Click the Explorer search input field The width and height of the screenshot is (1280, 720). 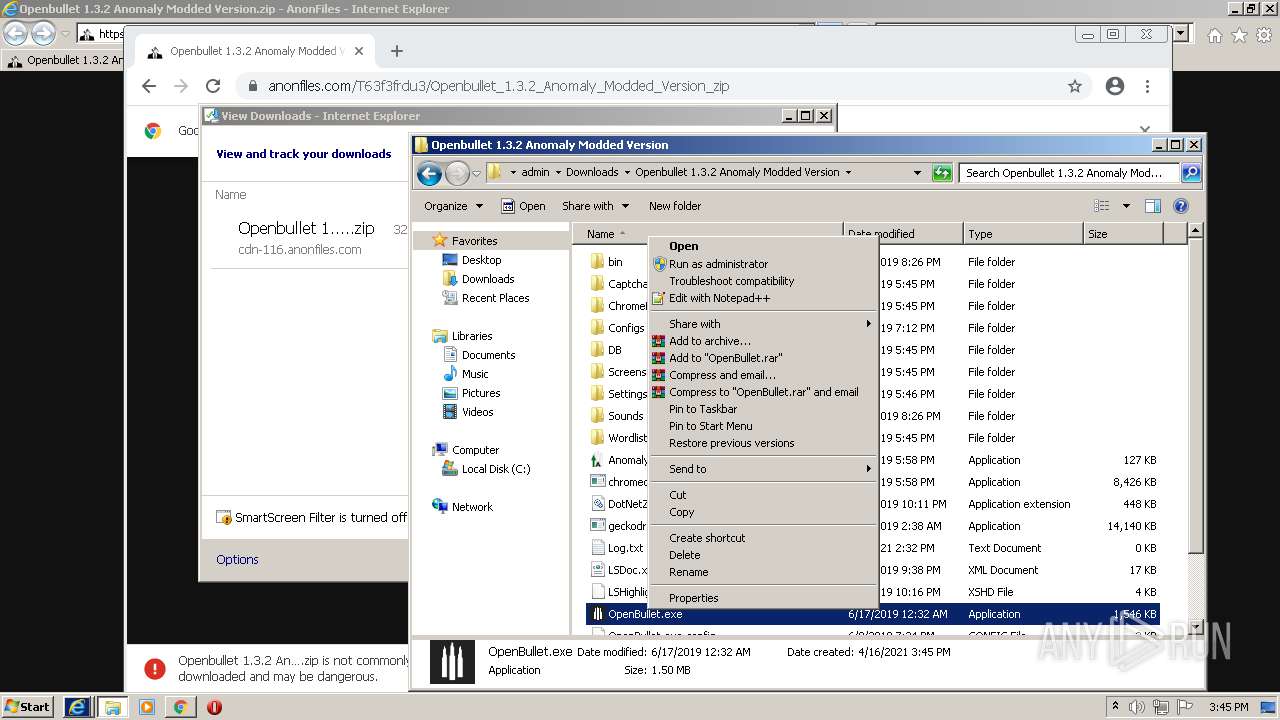click(1069, 173)
